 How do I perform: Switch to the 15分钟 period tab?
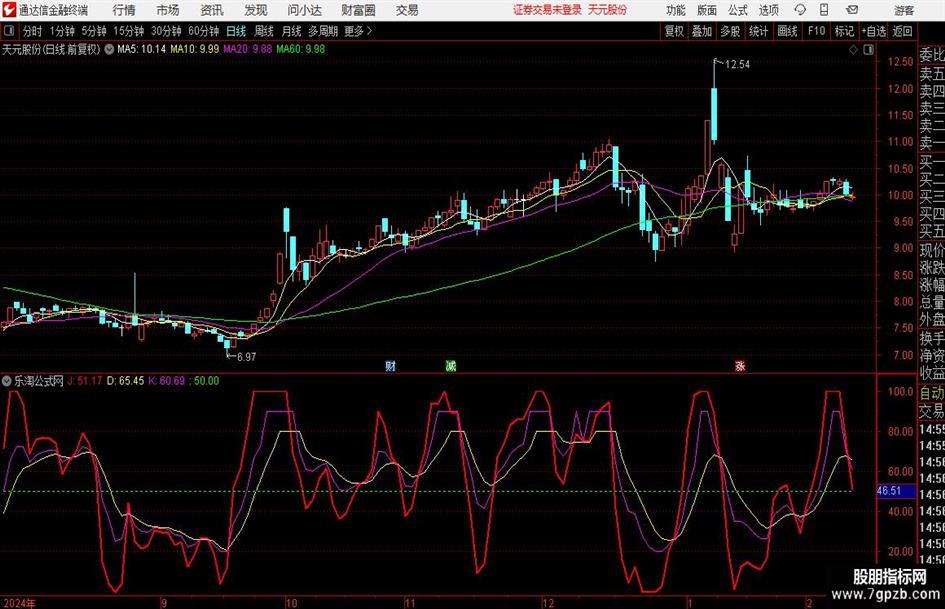pos(128,31)
